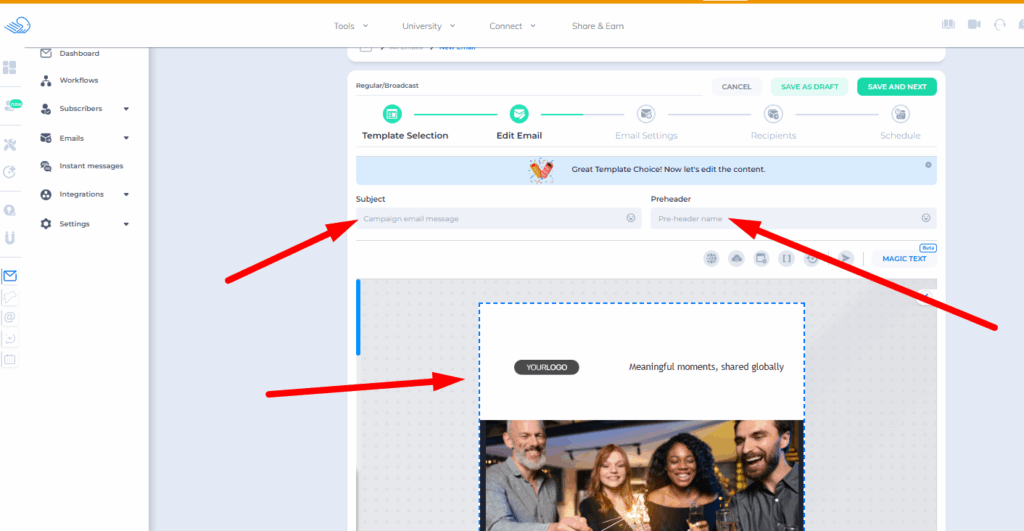1024x531 pixels.
Task: Click the send test email paper-plane icon
Action: coord(845,259)
